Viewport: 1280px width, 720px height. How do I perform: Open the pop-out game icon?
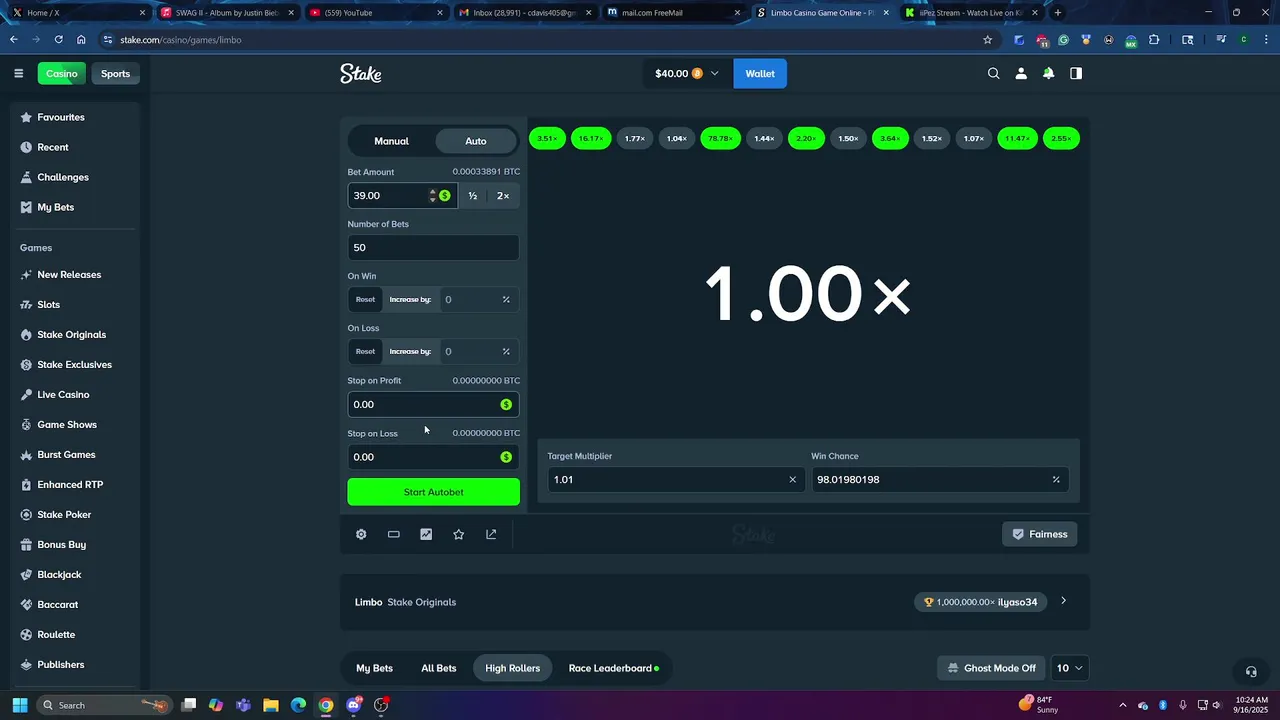point(491,534)
